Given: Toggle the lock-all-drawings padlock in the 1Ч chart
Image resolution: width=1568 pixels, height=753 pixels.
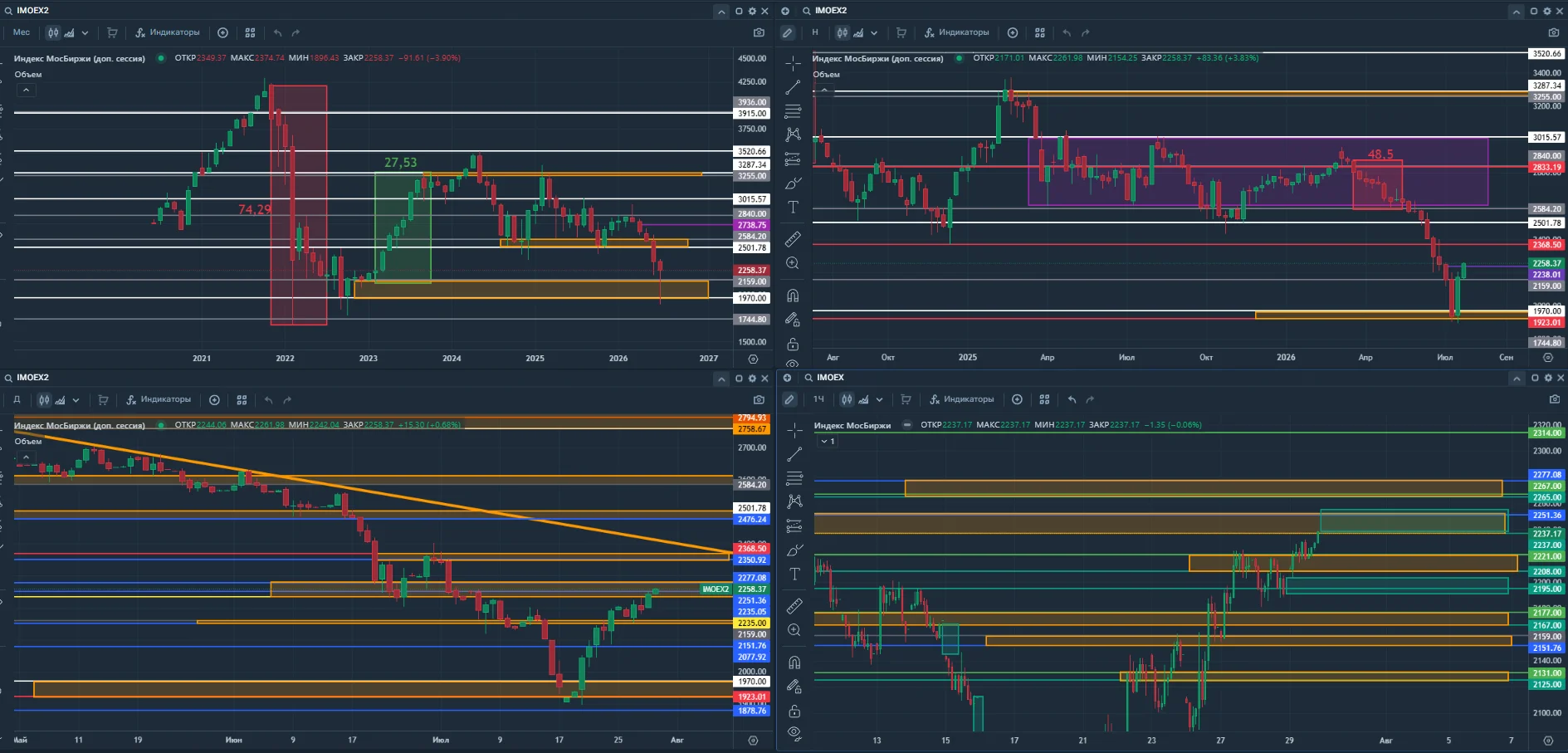Looking at the screenshot, I should (794, 711).
